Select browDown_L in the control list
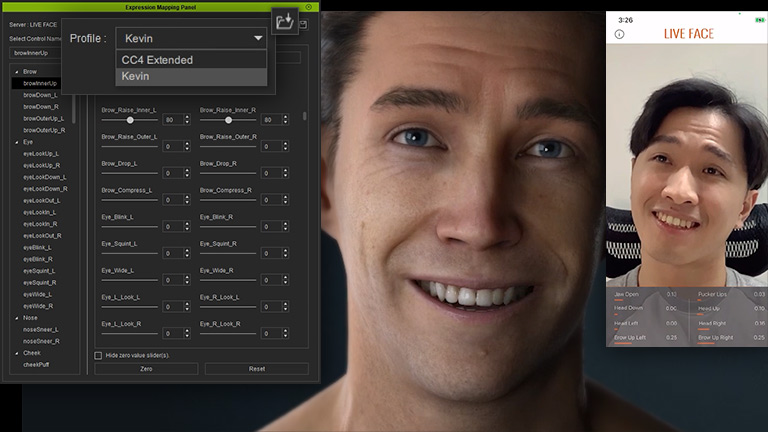Screen dimensions: 768x432 coord(40,95)
